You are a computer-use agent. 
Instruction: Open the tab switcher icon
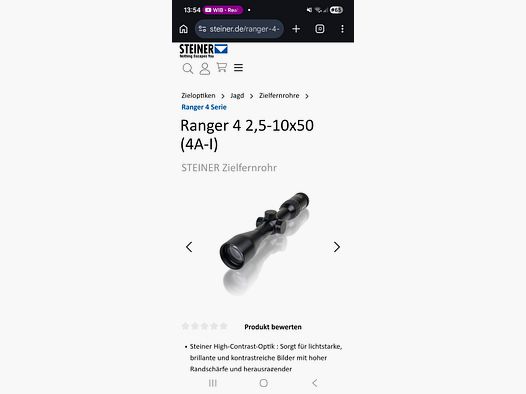(320, 29)
